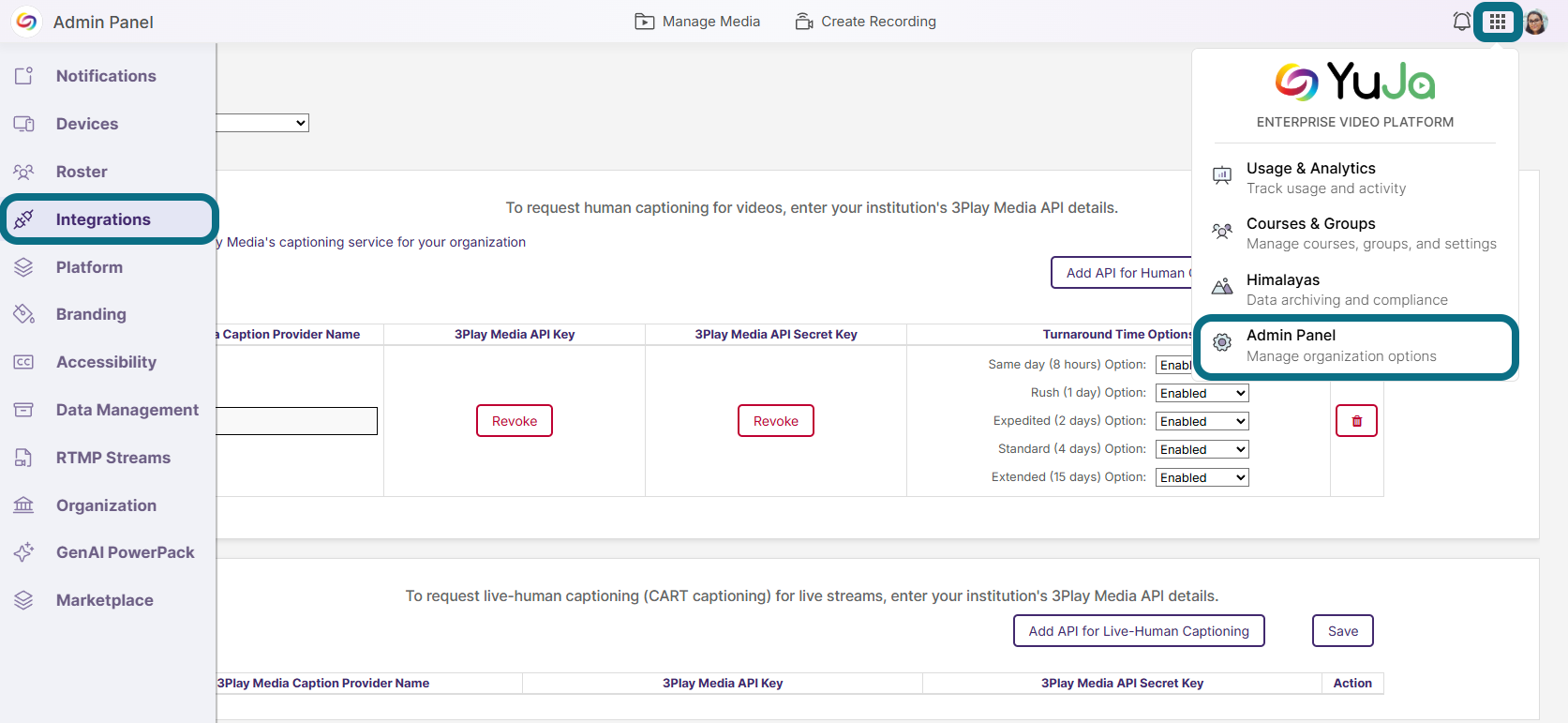Screen dimensions: 1568x723
Task: Click Add API for Live-Human Captioning
Action: pyautogui.click(x=1138, y=631)
